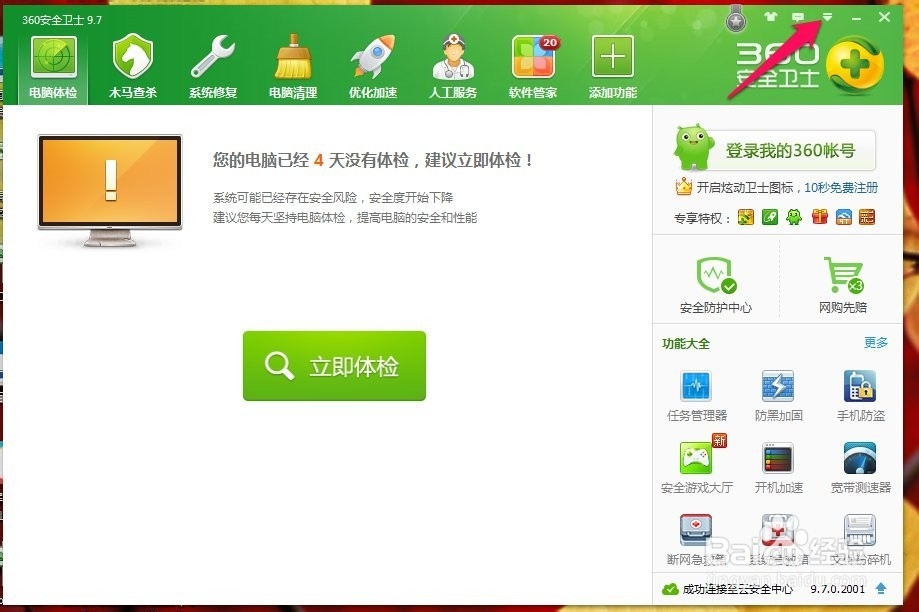
Task: Launch 开机加速 tool
Action: (778, 467)
